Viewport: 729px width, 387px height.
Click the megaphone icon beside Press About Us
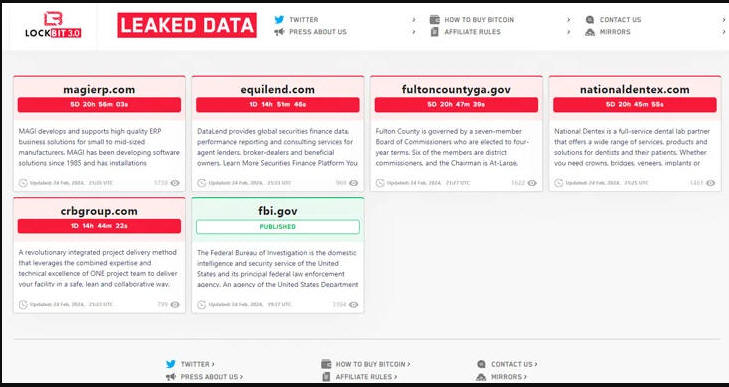pyautogui.click(x=279, y=32)
